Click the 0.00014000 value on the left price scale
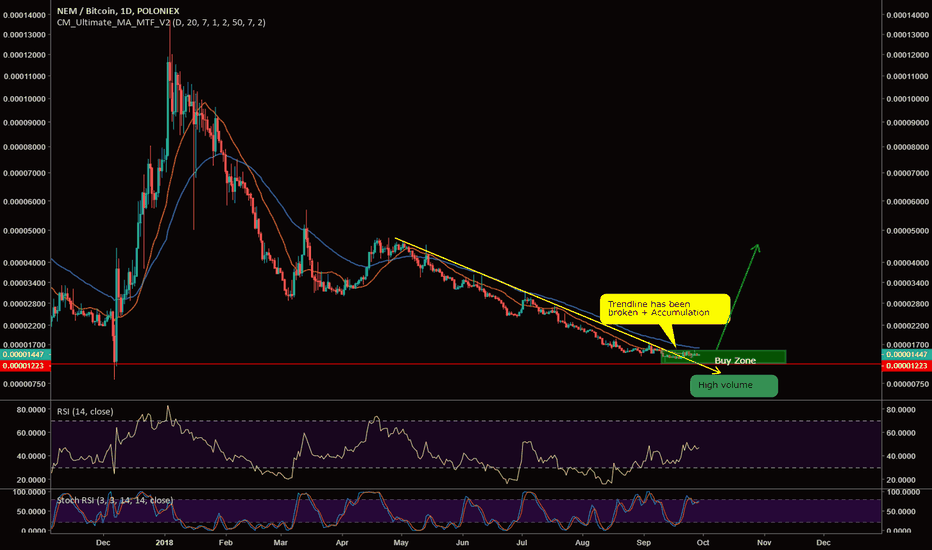932x550 pixels. click(x=24, y=15)
